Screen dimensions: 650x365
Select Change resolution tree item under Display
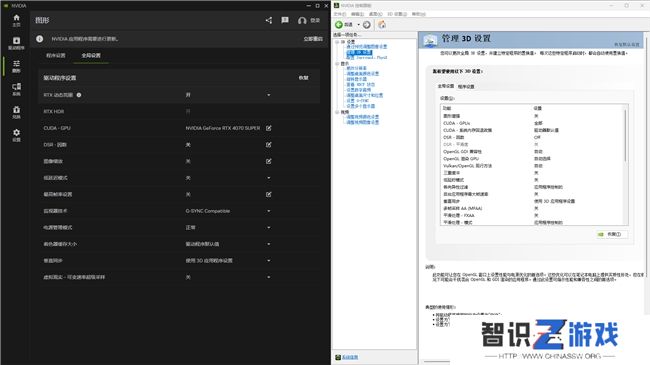click(x=357, y=68)
